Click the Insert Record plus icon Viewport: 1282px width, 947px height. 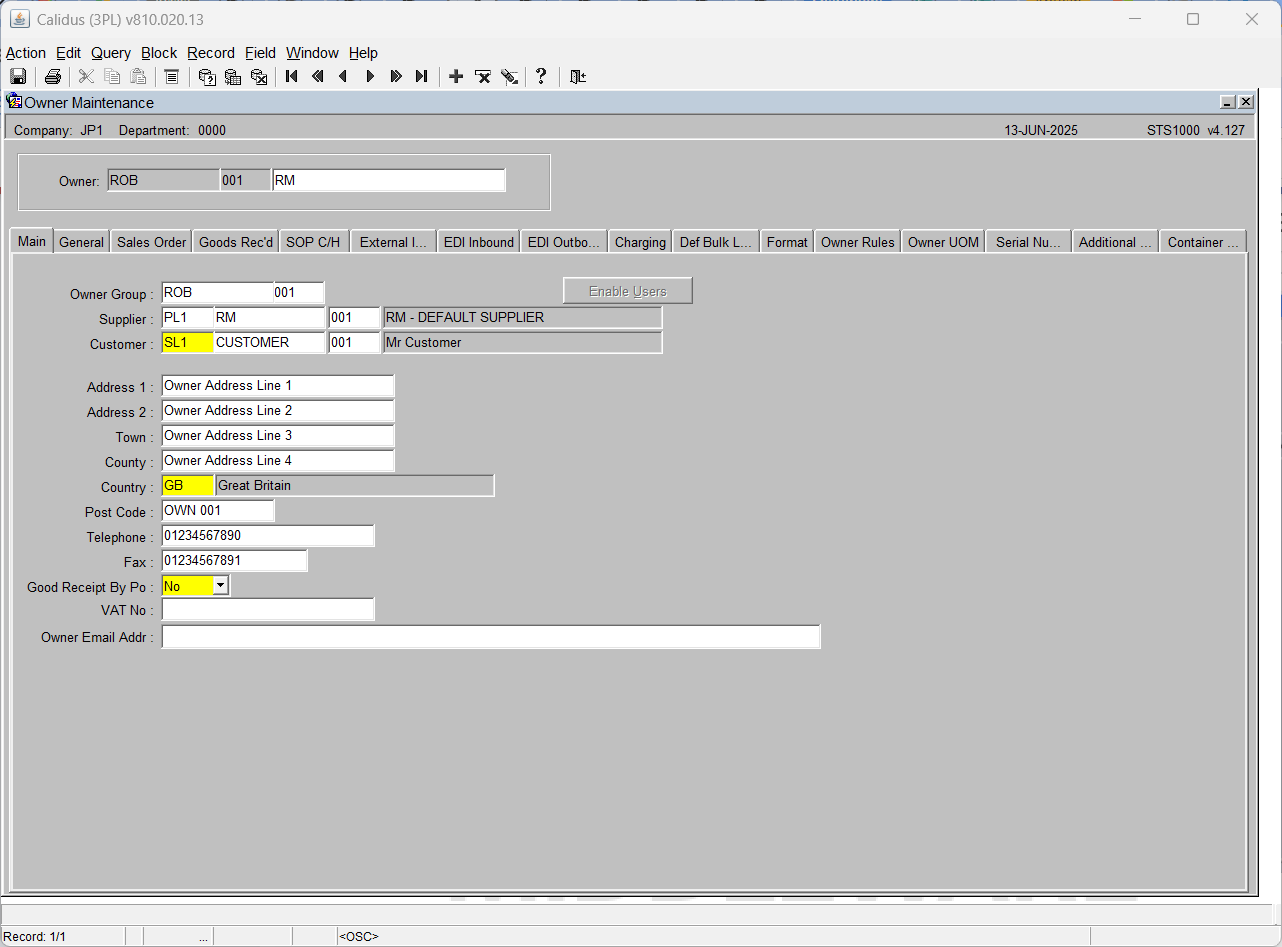(456, 76)
